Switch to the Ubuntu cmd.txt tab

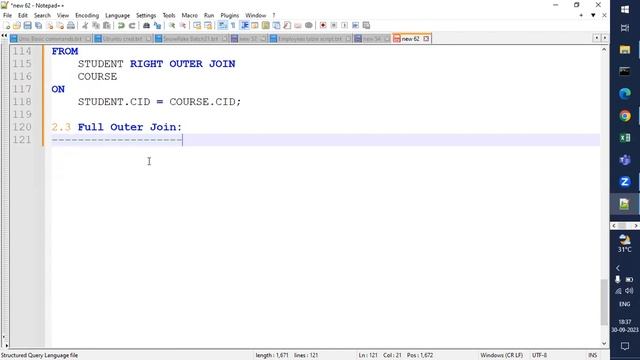122,39
